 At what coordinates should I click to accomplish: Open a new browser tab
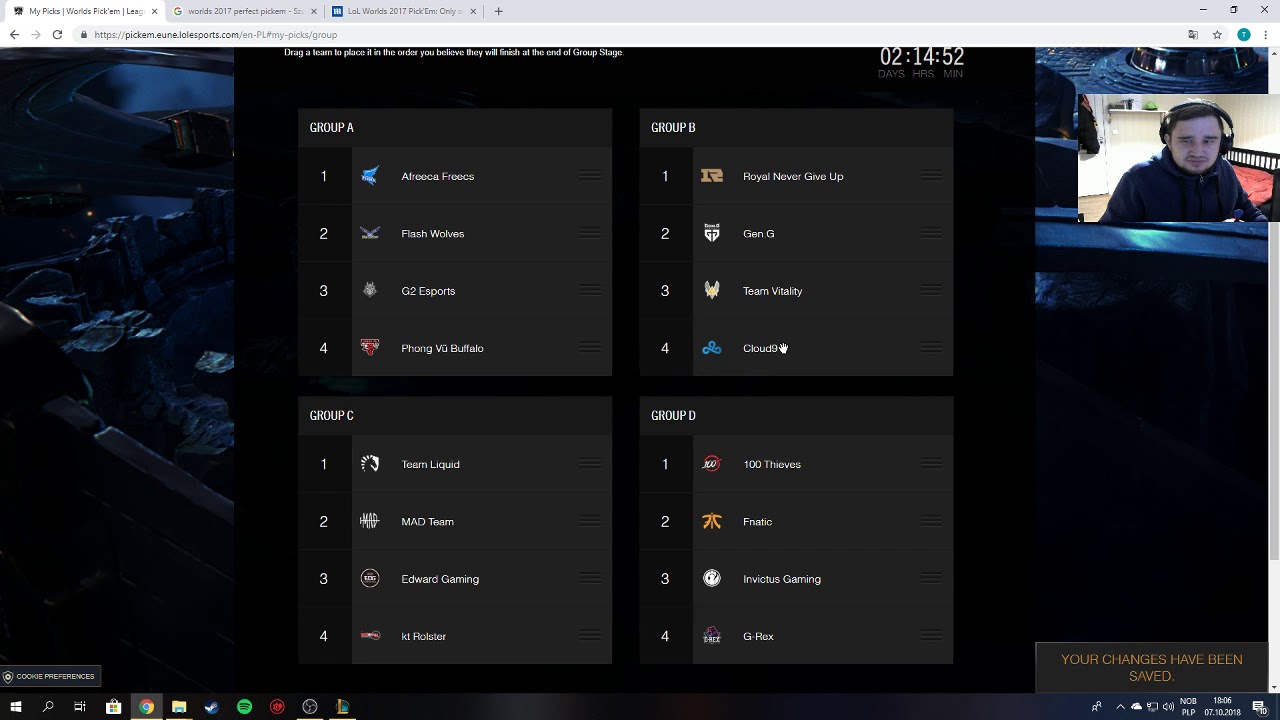(499, 11)
